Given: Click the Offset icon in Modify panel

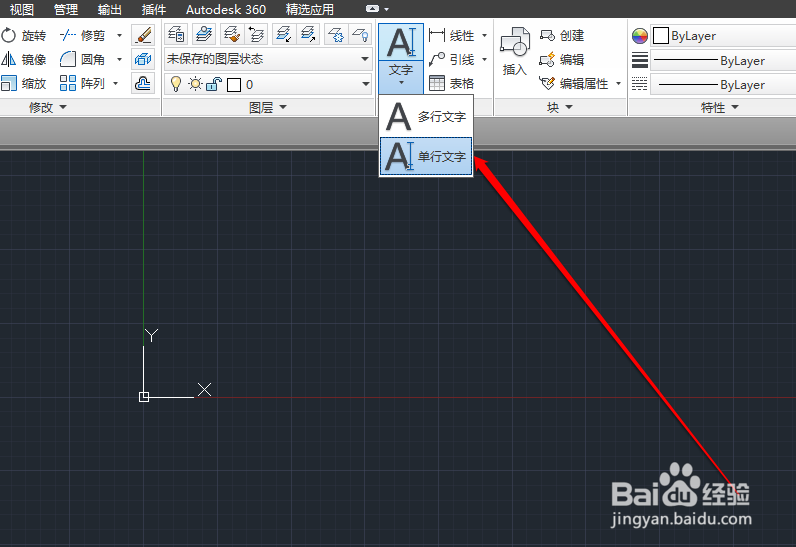Looking at the screenshot, I should click(143, 83).
